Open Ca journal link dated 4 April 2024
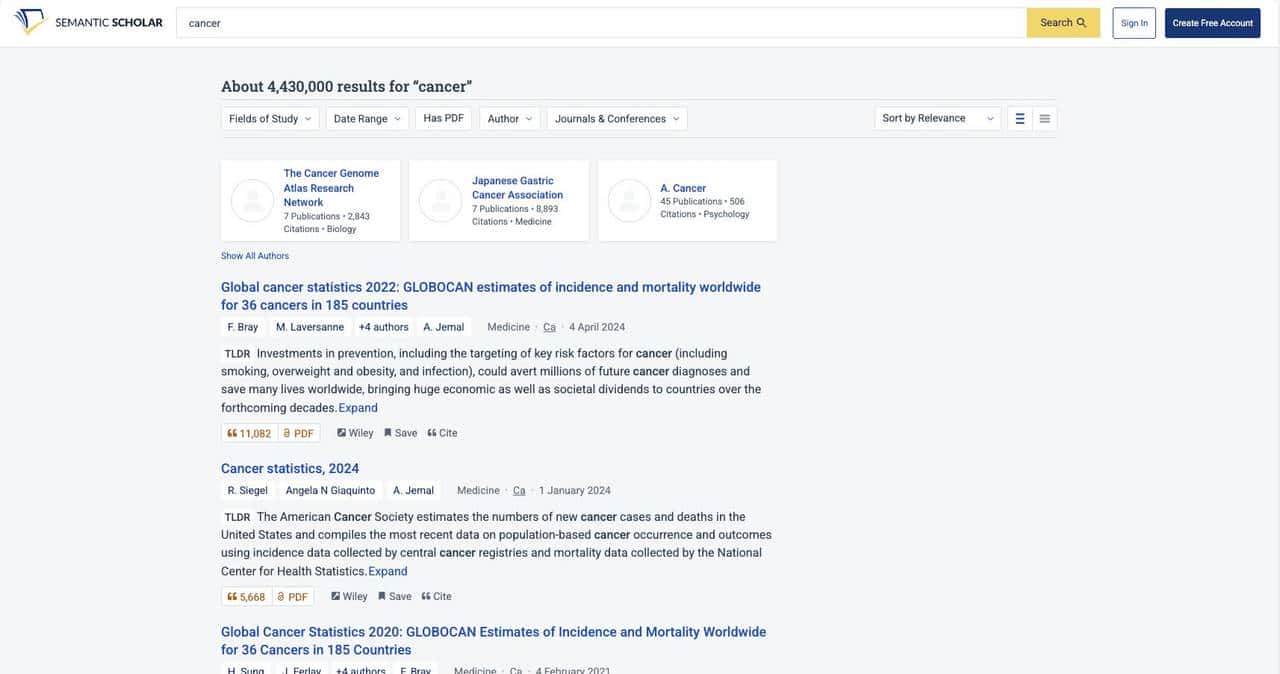 click(549, 327)
